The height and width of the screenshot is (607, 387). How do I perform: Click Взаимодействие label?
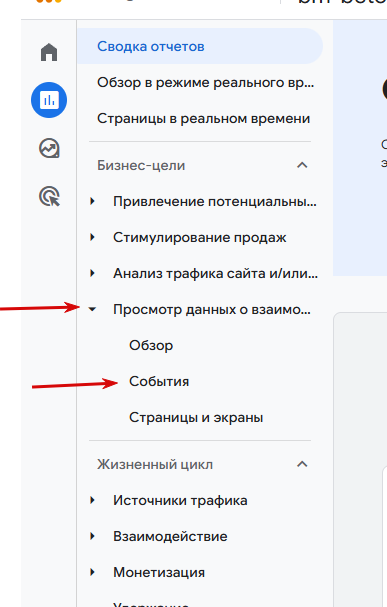pyautogui.click(x=170, y=536)
